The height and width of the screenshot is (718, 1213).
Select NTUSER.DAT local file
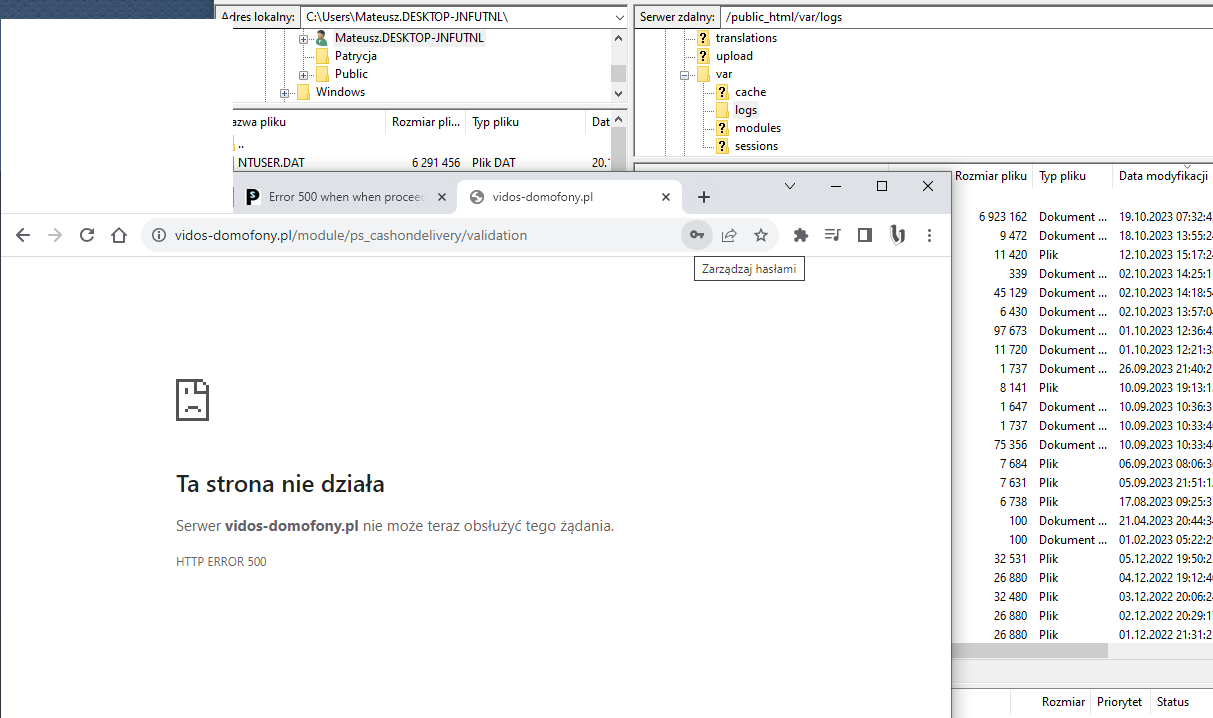click(271, 163)
